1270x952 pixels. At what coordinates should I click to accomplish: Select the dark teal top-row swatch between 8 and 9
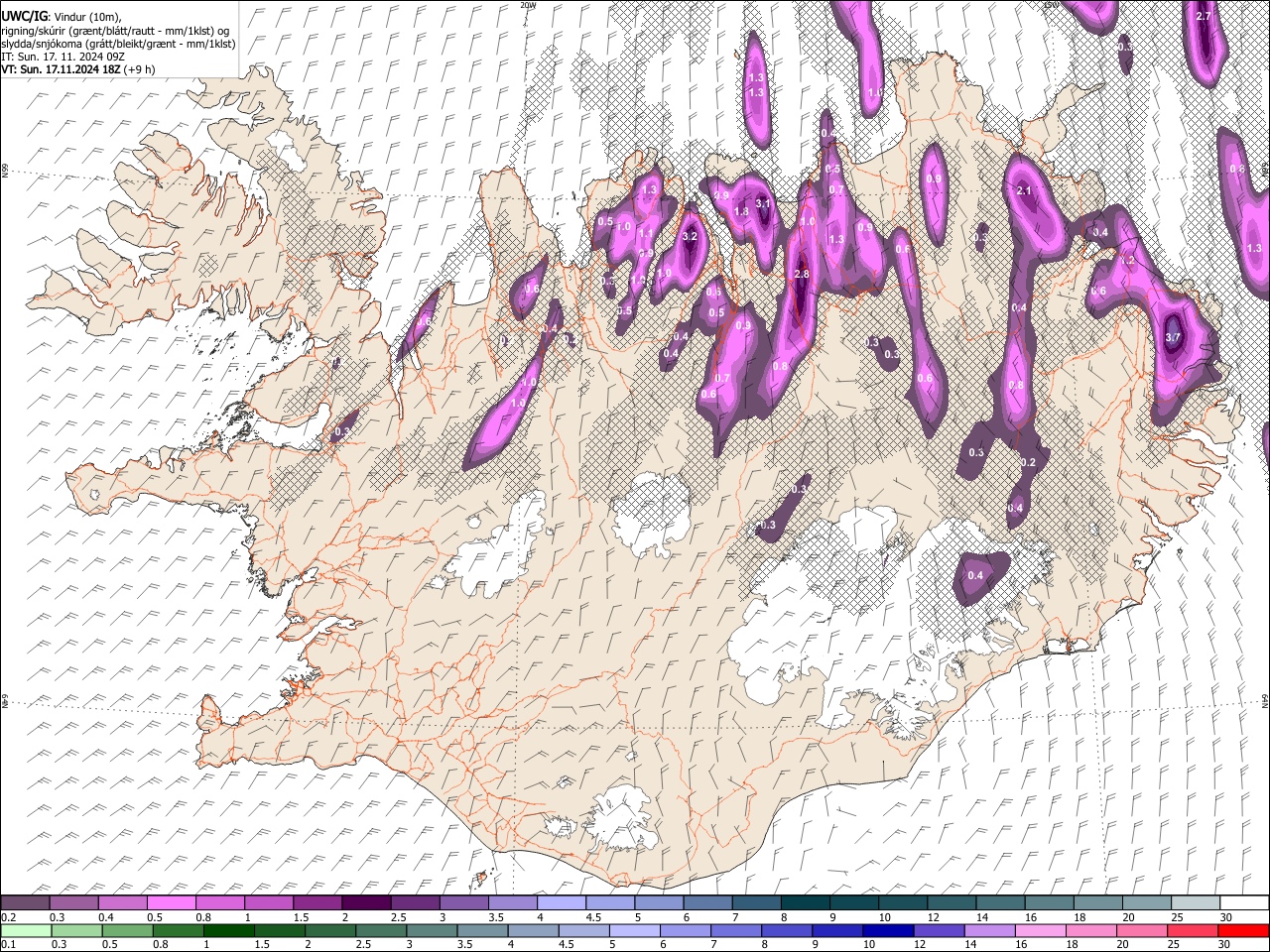tap(804, 902)
